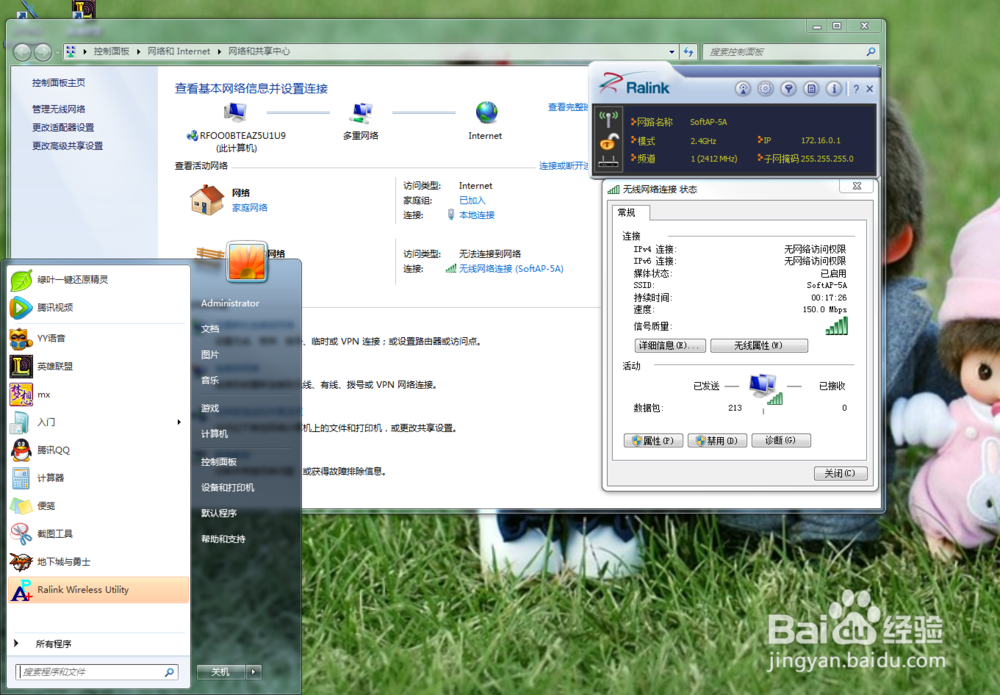Expand the 入门 submenu arrow
The height and width of the screenshot is (695, 1000).
(180, 422)
